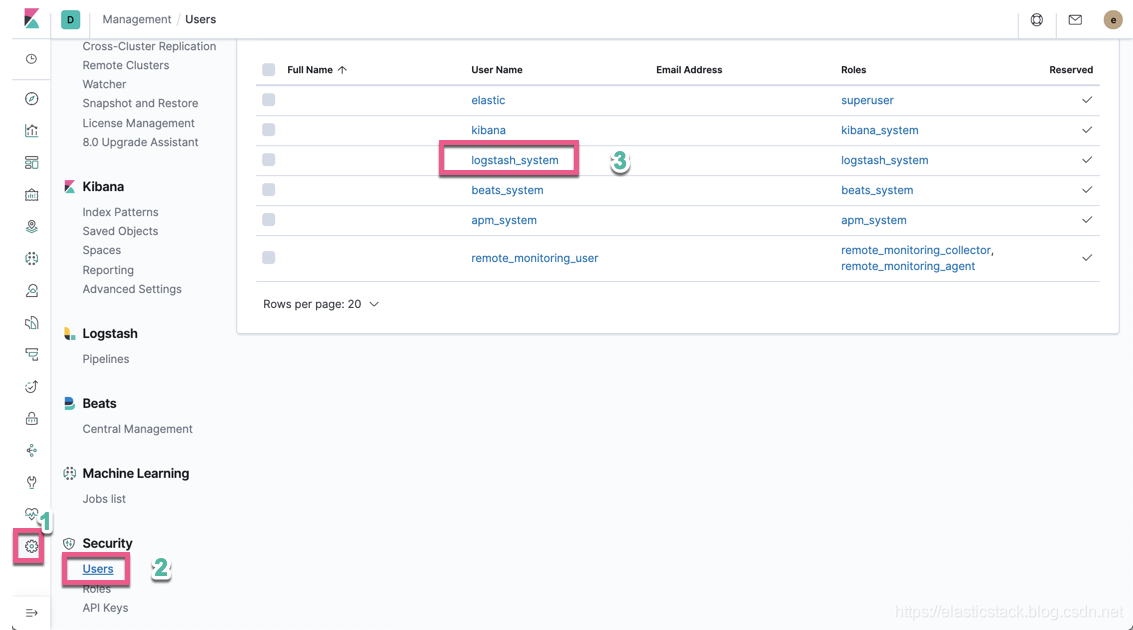Open Machine Learning sidebar navigation icon
Image resolution: width=1133 pixels, height=630 pixels.
[31, 259]
